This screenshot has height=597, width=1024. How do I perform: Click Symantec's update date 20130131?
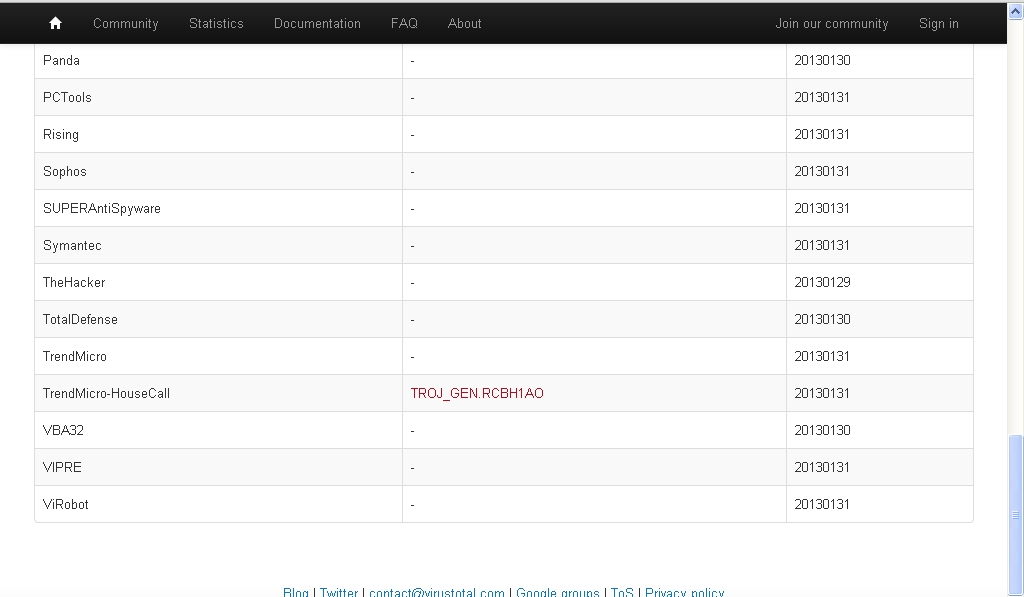822,246
